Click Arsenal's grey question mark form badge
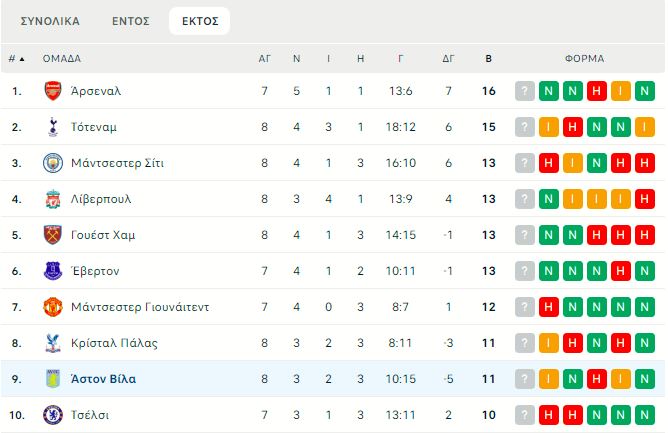 click(525, 91)
